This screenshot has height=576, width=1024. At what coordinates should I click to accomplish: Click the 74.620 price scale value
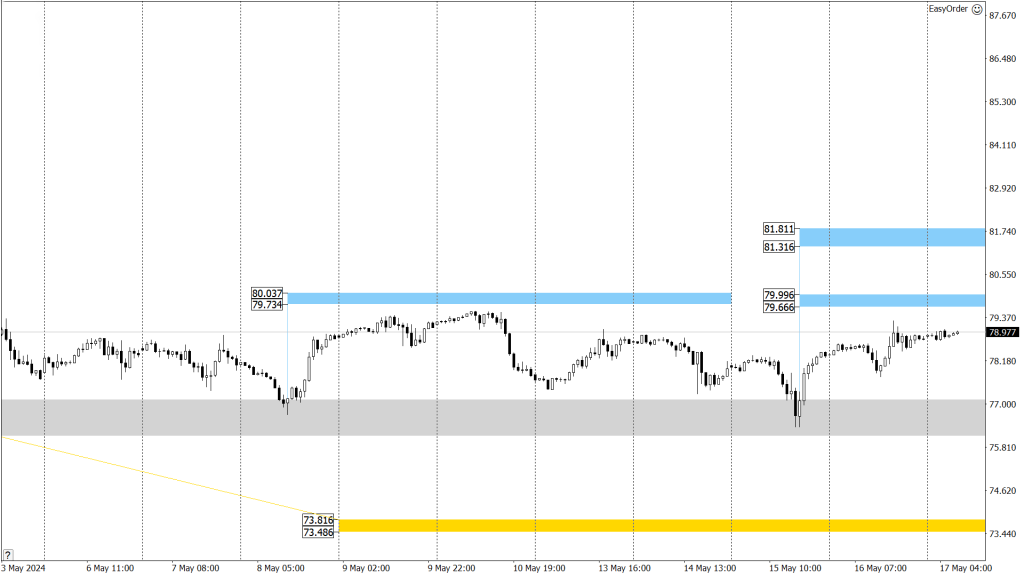(x=1002, y=490)
